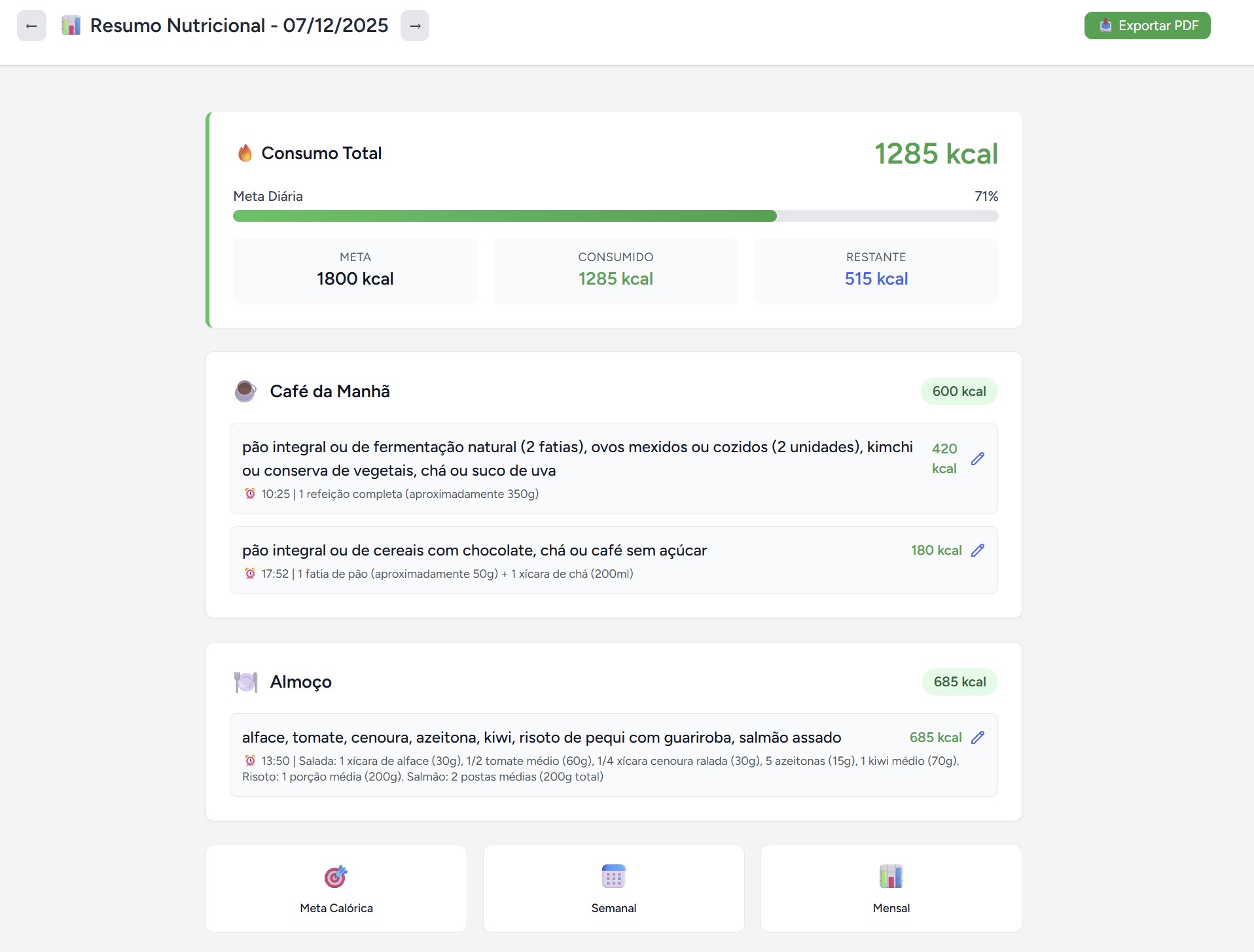Image resolution: width=1254 pixels, height=952 pixels.
Task: Click the Exportar PDF button
Action: (x=1147, y=26)
